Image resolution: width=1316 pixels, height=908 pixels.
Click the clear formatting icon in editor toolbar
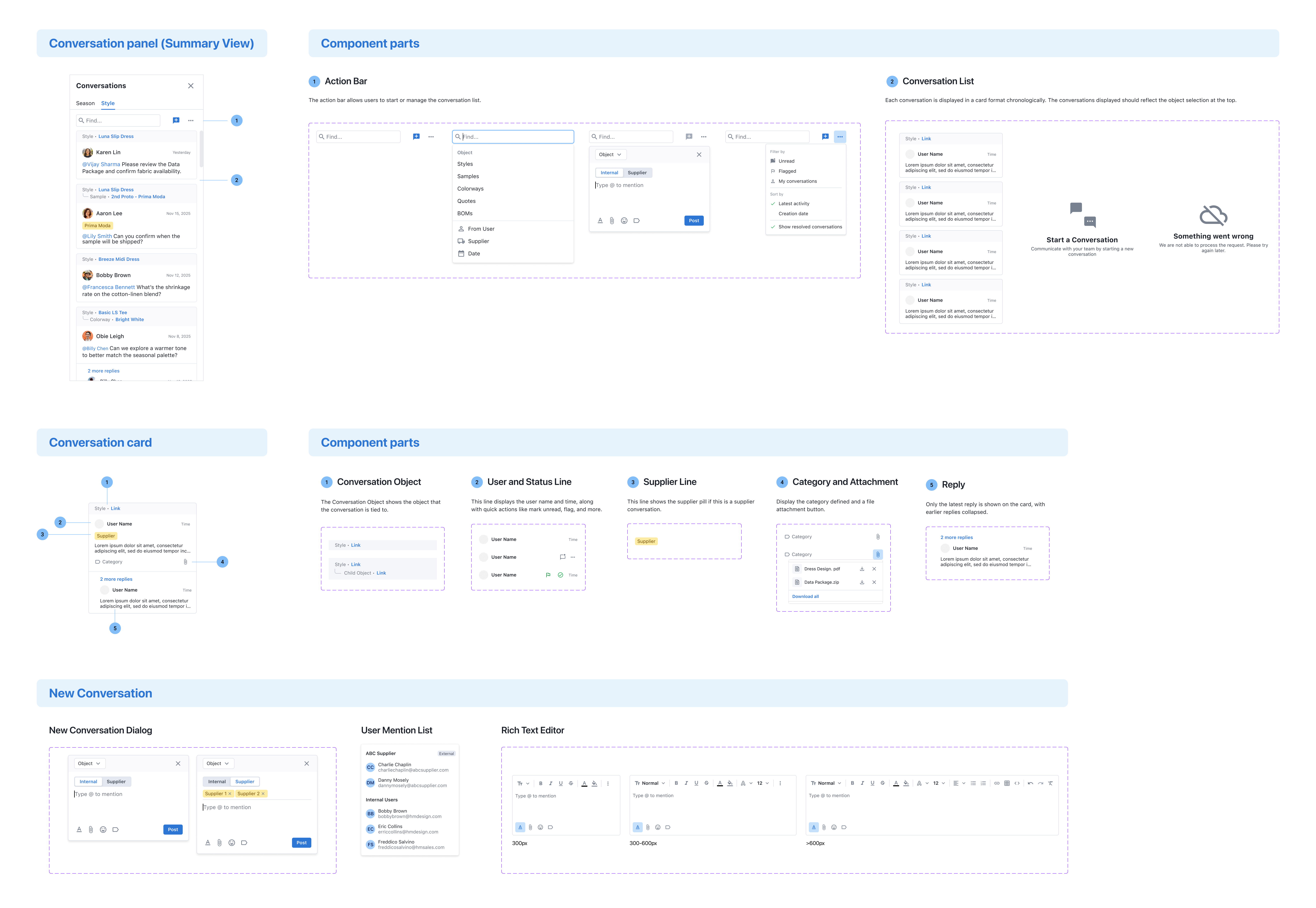pyautogui.click(x=1050, y=783)
